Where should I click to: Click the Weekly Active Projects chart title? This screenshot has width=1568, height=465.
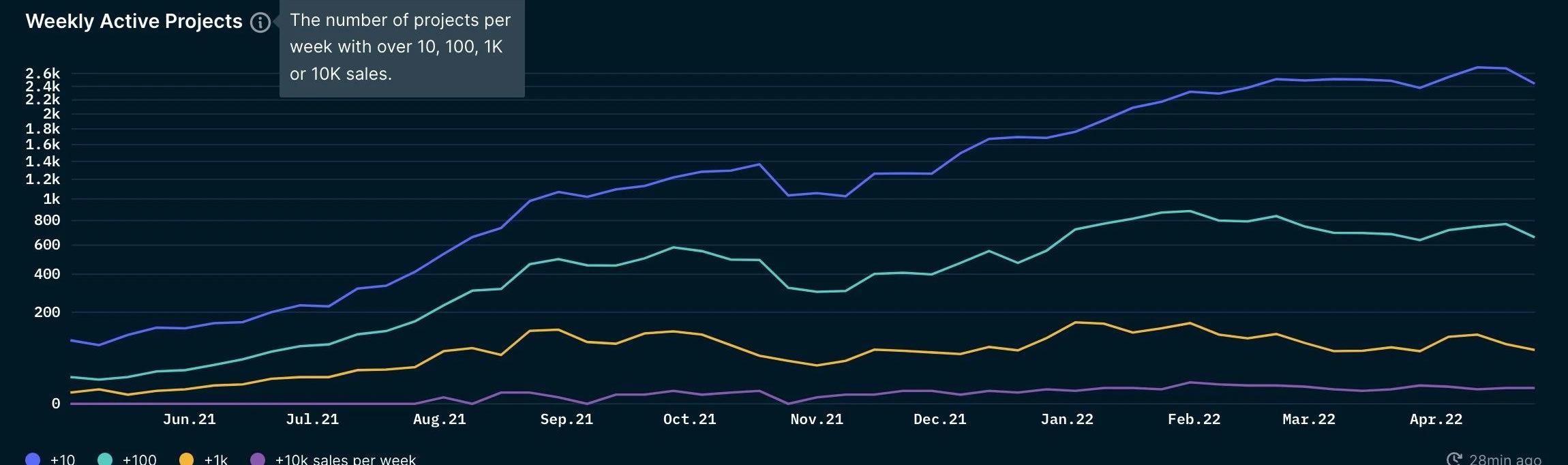point(134,22)
